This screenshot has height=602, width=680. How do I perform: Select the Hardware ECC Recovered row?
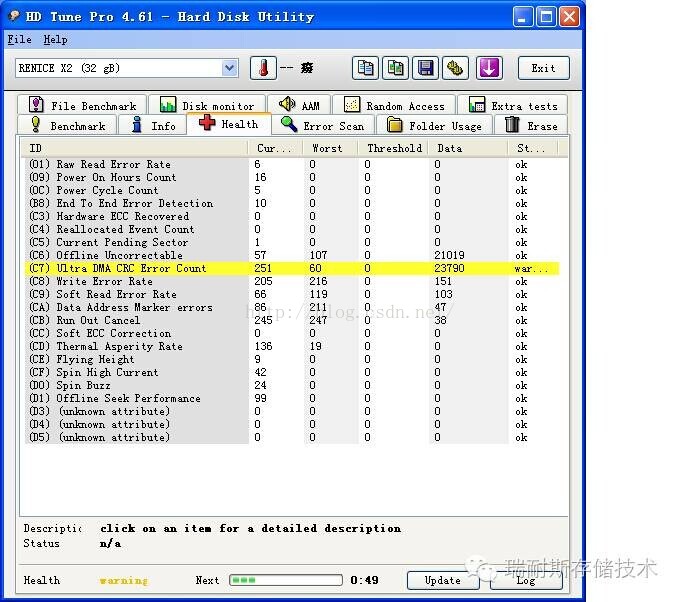pyautogui.click(x=292, y=216)
